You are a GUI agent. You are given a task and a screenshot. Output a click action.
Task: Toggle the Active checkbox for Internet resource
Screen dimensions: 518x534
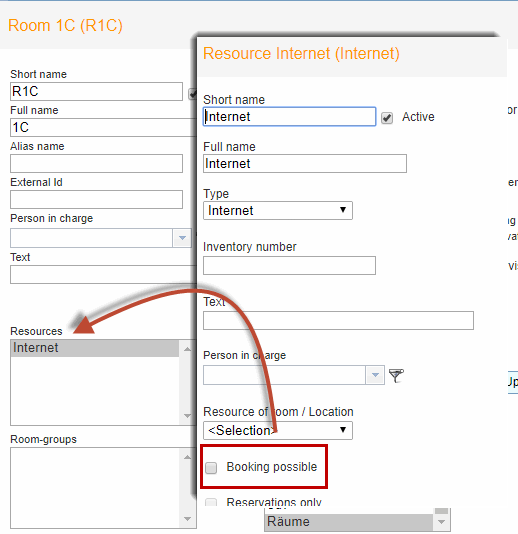(x=387, y=118)
